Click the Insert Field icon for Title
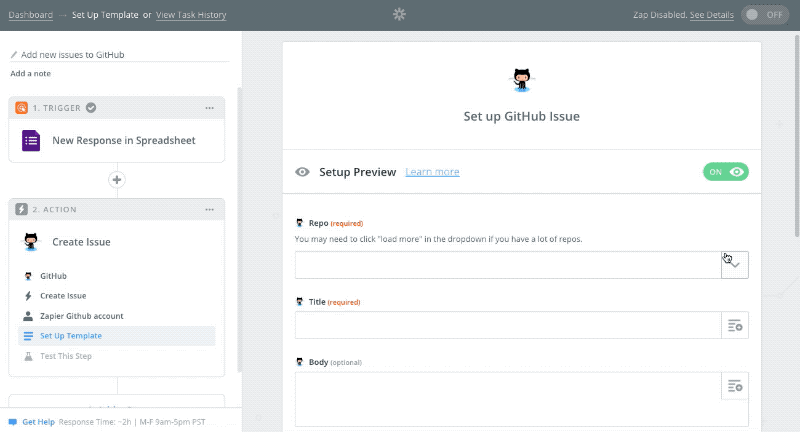 tap(735, 325)
